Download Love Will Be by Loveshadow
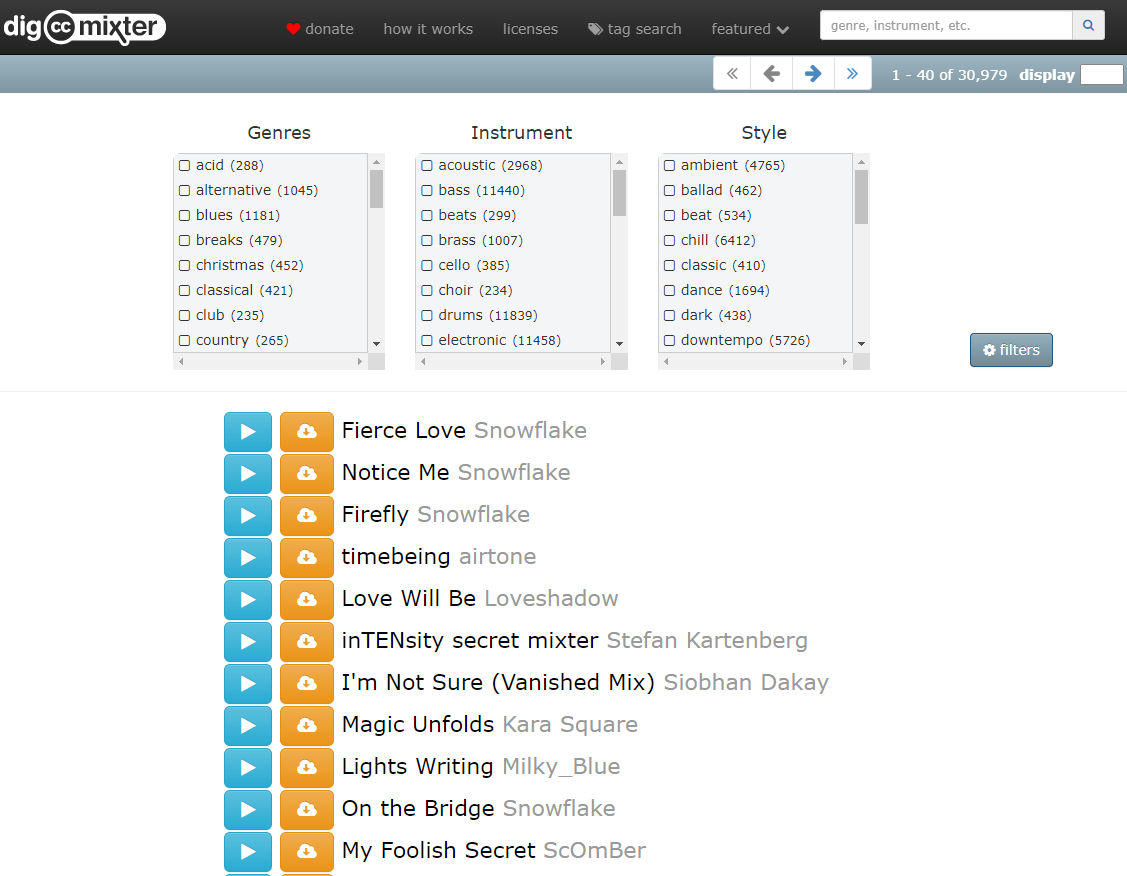 point(306,599)
